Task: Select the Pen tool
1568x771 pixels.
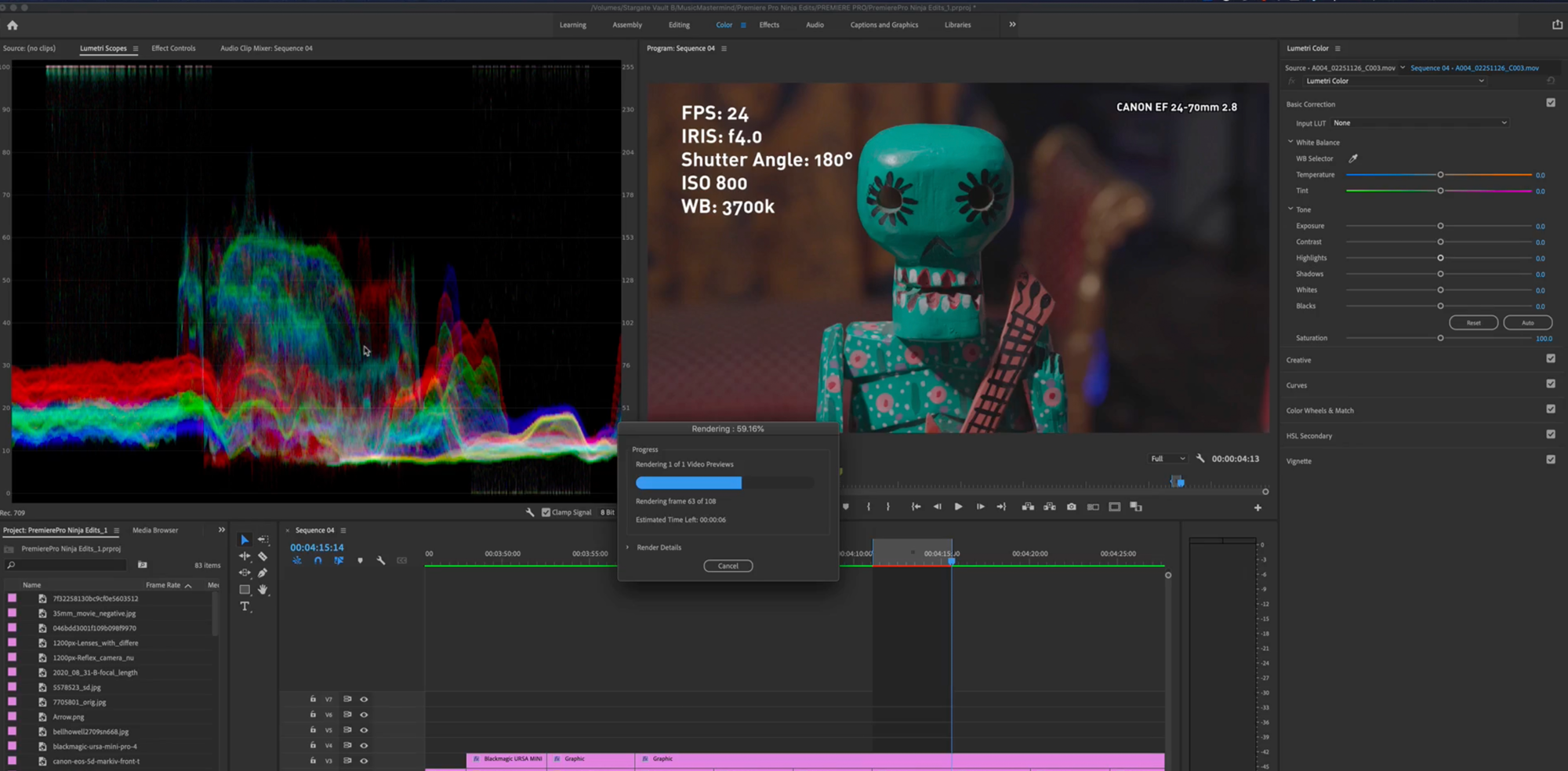Action: tap(263, 573)
